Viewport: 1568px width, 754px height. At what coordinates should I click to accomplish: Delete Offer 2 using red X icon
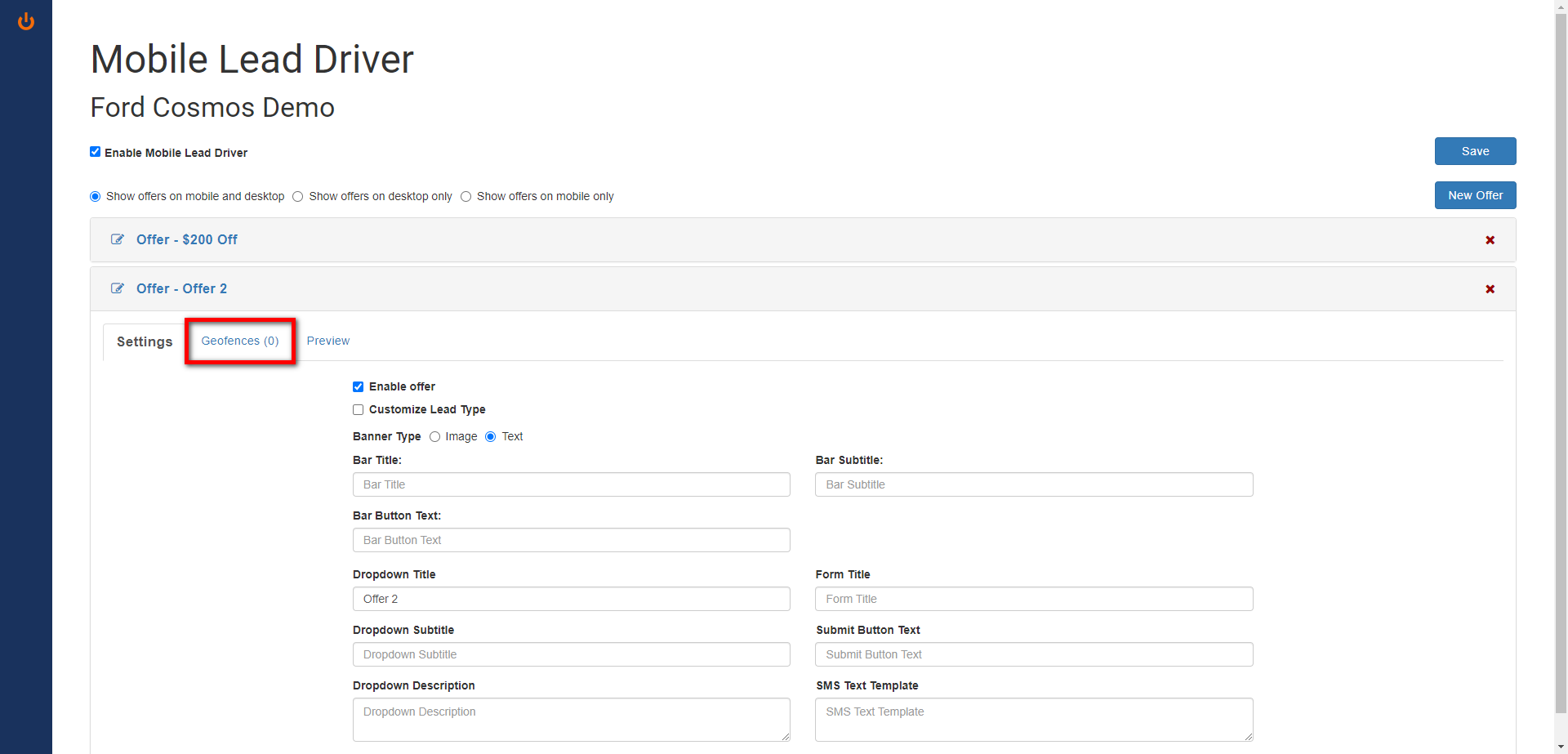coord(1490,289)
